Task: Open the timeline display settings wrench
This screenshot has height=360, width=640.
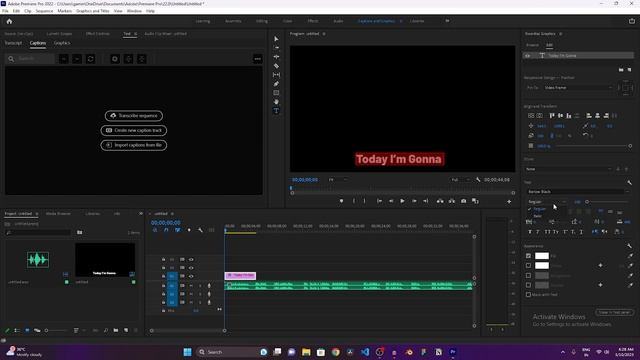Action: click(200, 230)
